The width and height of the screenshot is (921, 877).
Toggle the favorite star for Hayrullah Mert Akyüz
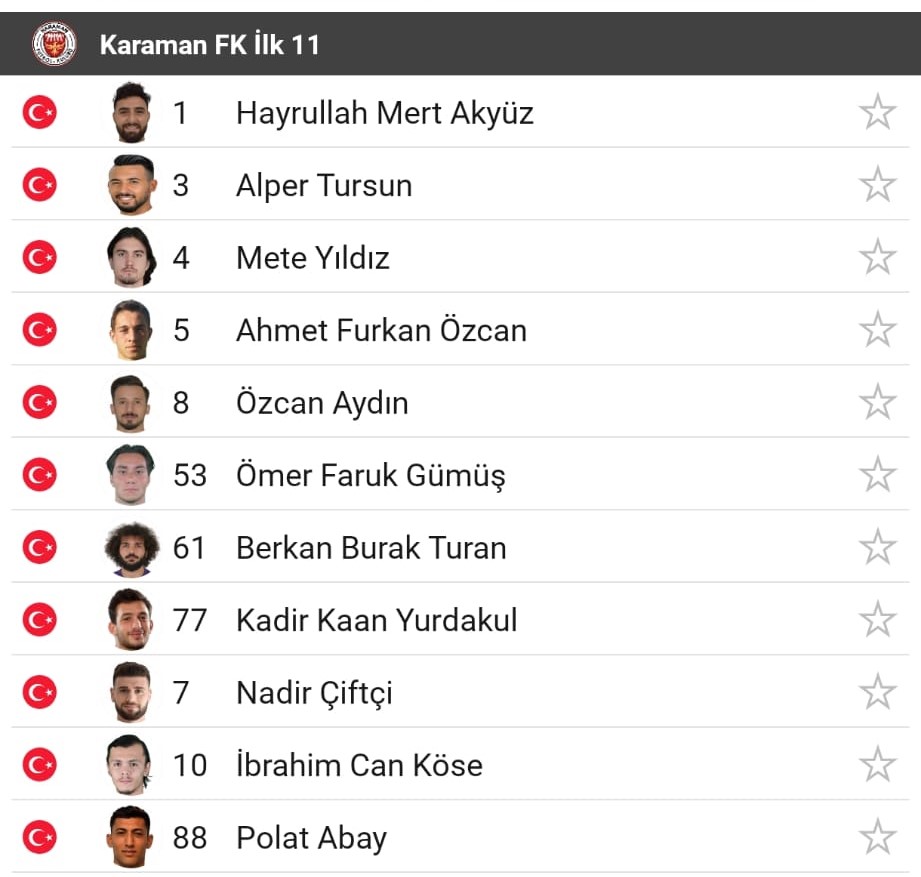click(x=878, y=110)
